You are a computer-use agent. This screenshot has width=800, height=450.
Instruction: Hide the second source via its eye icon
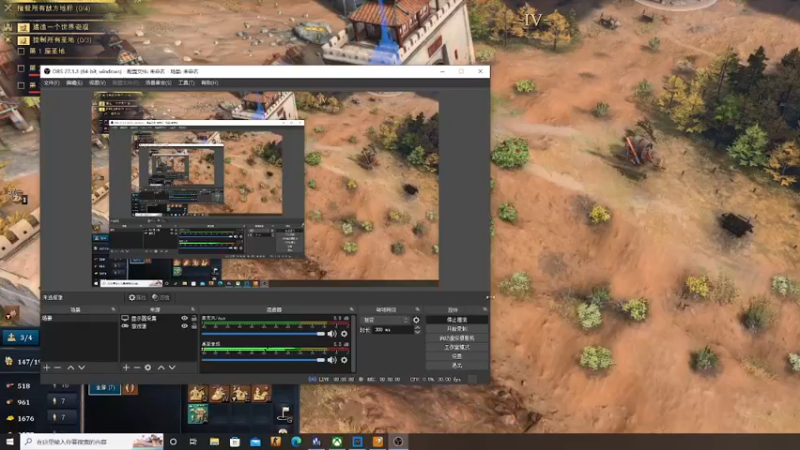184,326
